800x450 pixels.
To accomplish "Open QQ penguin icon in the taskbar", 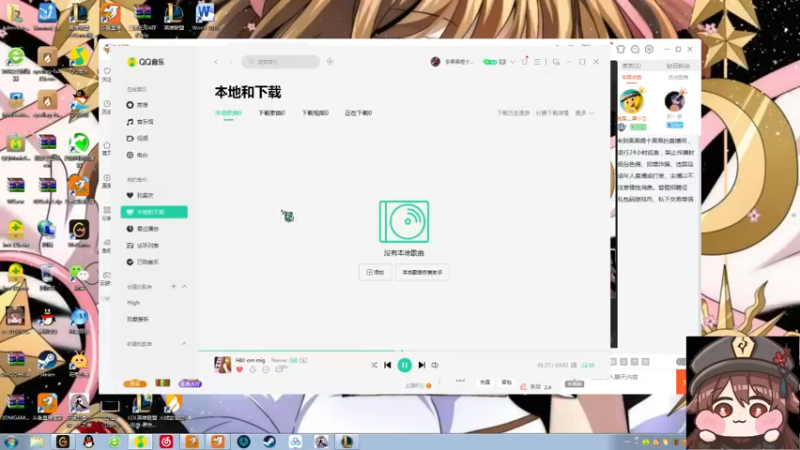I will pos(89,442).
